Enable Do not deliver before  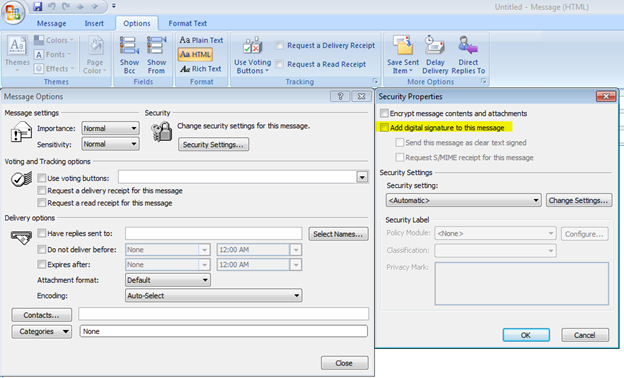point(41,249)
